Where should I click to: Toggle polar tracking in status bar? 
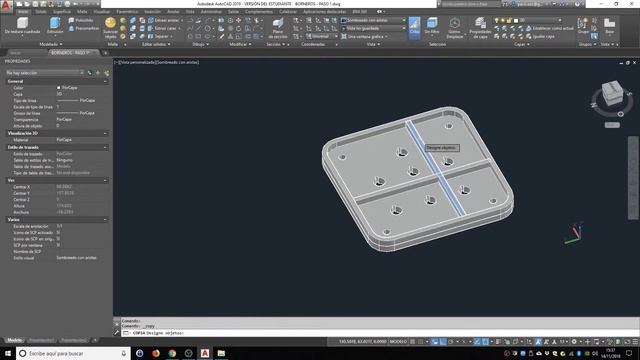pyautogui.click(x=451, y=341)
